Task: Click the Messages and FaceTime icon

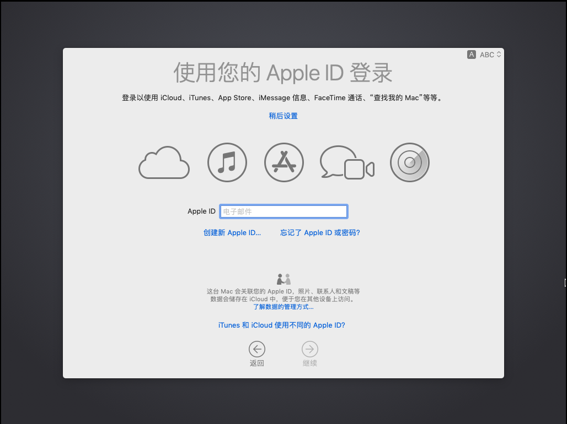Action: pos(347,162)
